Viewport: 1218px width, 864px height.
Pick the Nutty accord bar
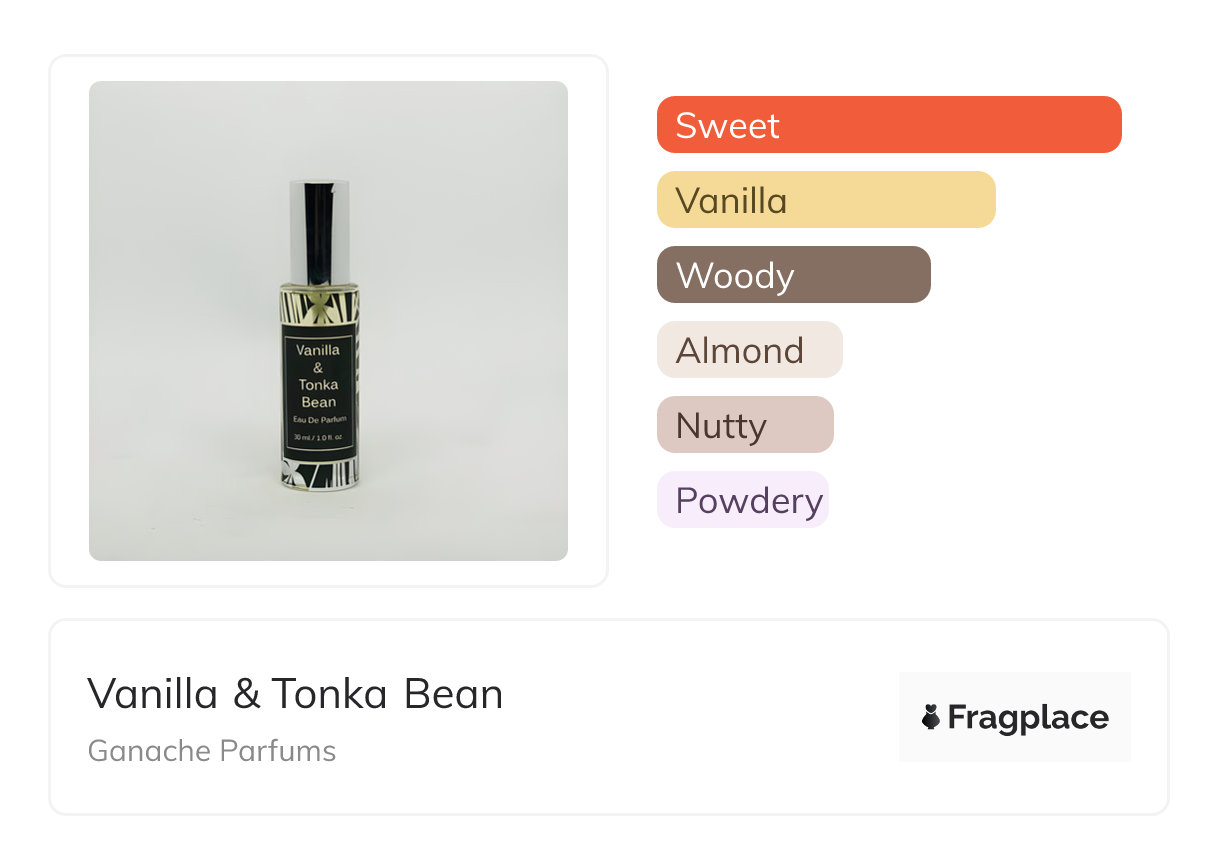point(744,425)
